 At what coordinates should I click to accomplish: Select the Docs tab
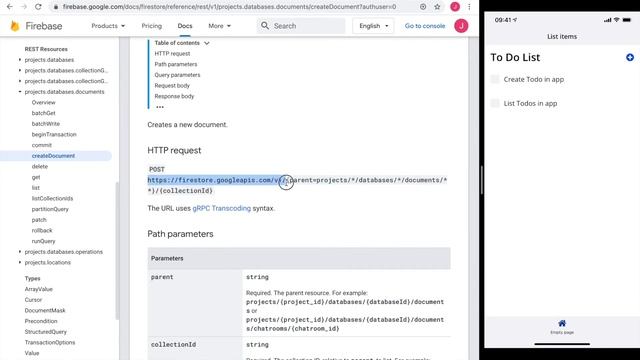185,26
